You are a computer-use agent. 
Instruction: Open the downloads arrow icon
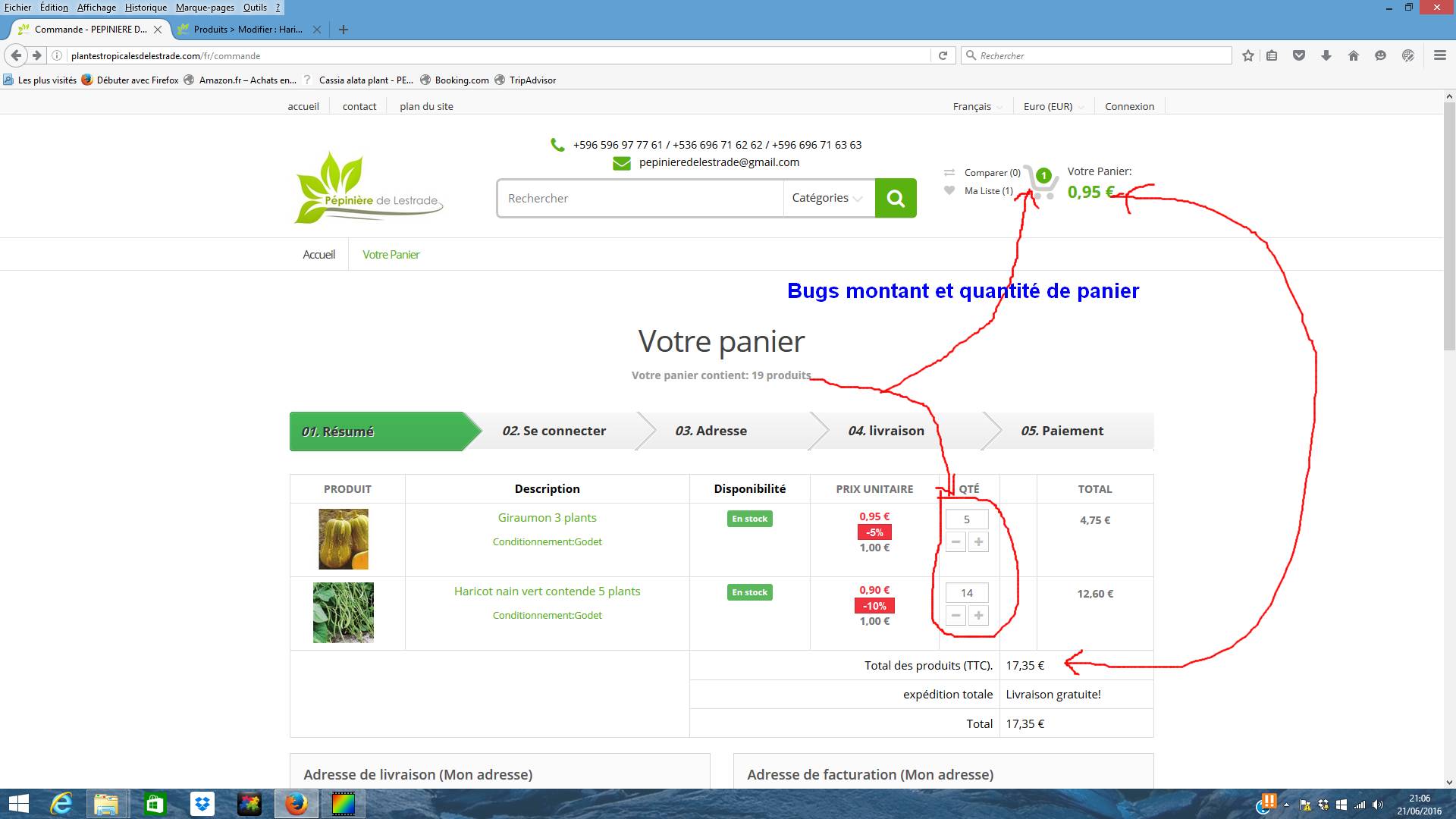[1326, 55]
